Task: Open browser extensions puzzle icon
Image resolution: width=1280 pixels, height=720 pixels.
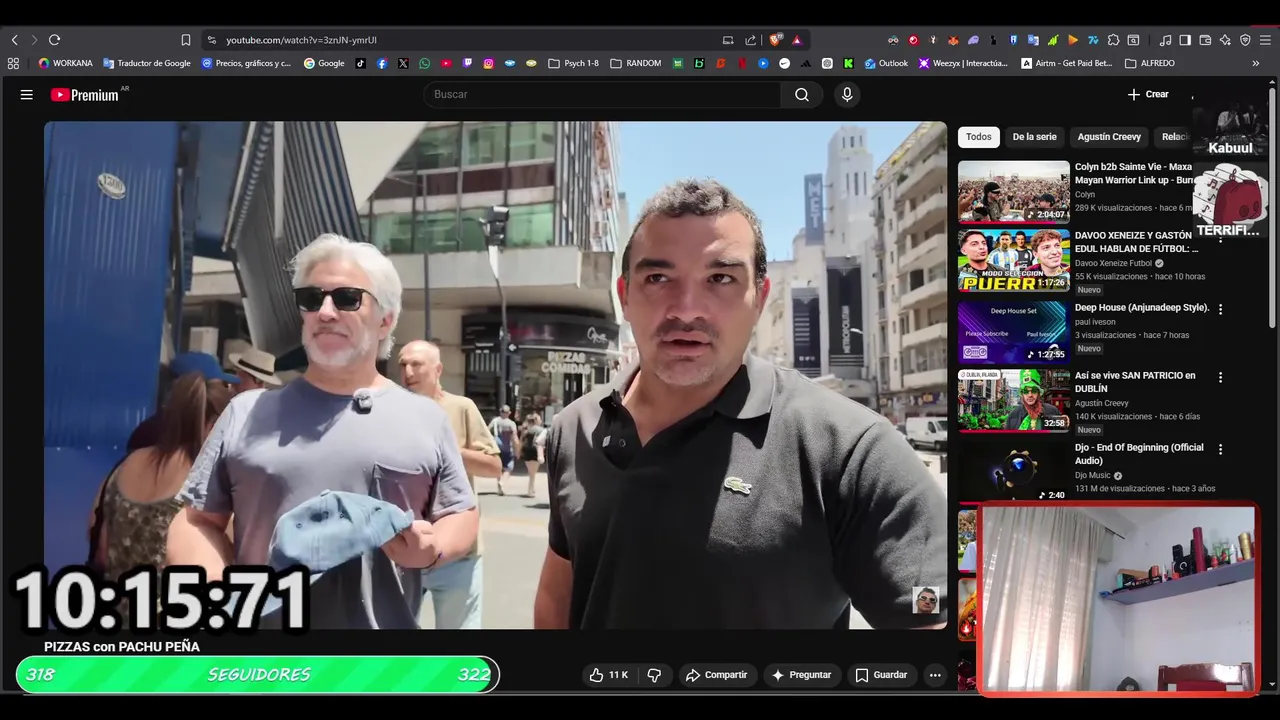Action: click(x=1113, y=40)
